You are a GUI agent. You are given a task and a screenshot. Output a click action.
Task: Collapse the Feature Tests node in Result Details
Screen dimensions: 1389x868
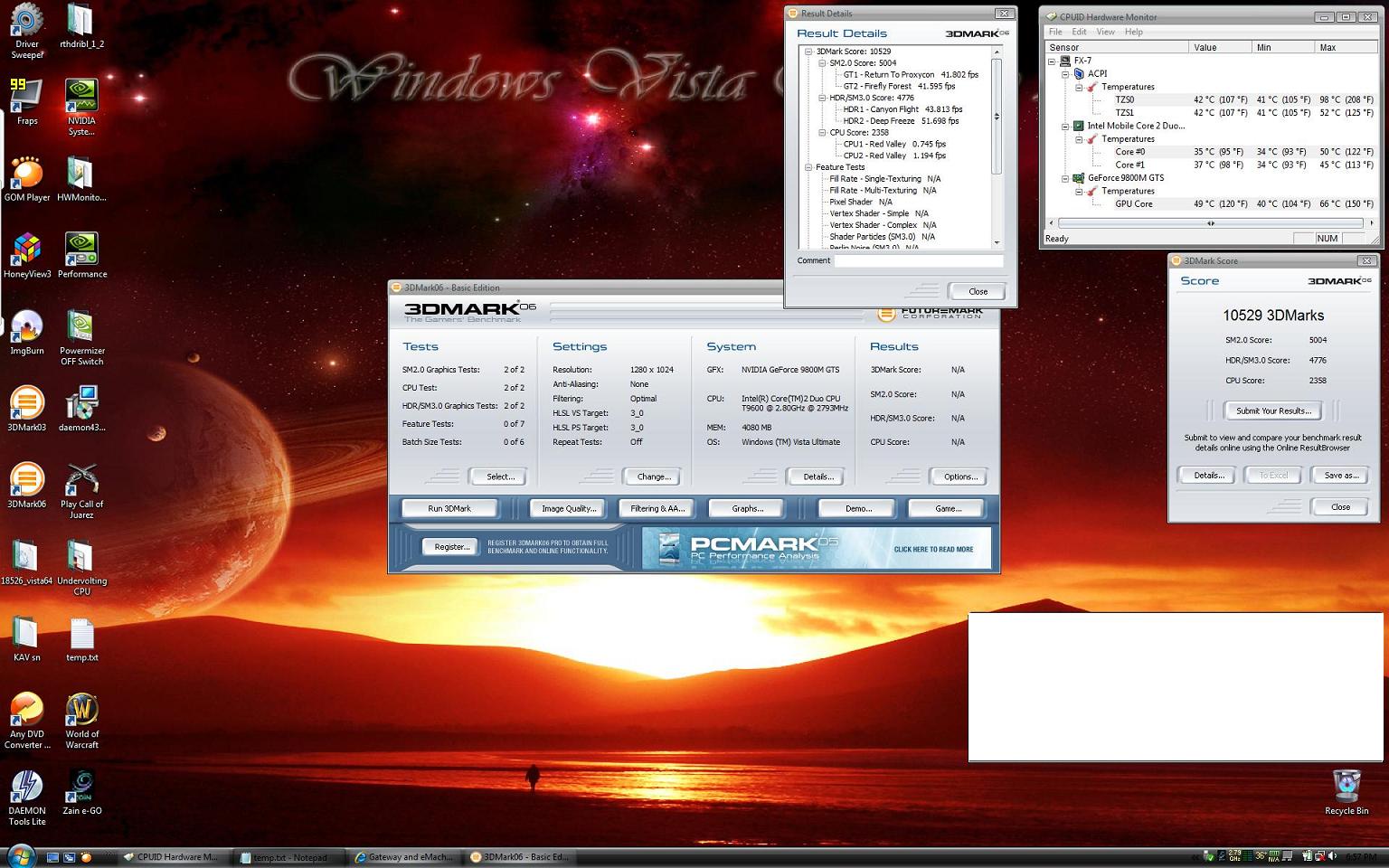point(808,167)
